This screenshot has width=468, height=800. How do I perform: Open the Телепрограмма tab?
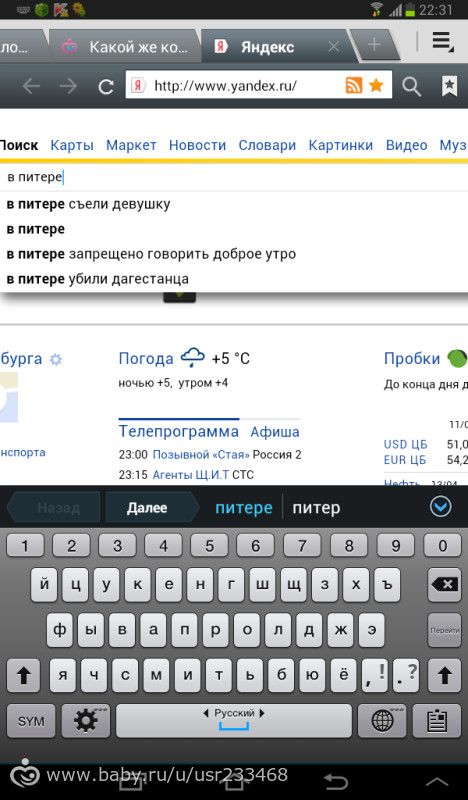[179, 432]
